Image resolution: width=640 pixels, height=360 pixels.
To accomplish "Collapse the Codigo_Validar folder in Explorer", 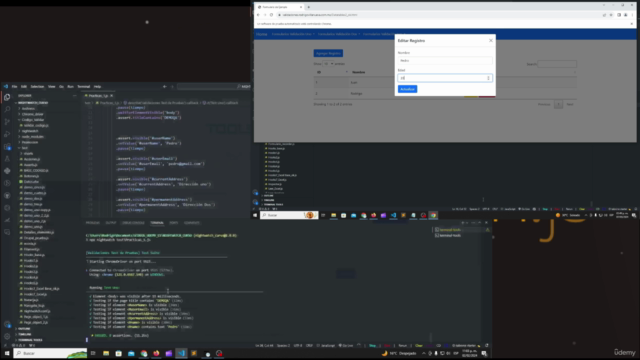I will coord(32,120).
